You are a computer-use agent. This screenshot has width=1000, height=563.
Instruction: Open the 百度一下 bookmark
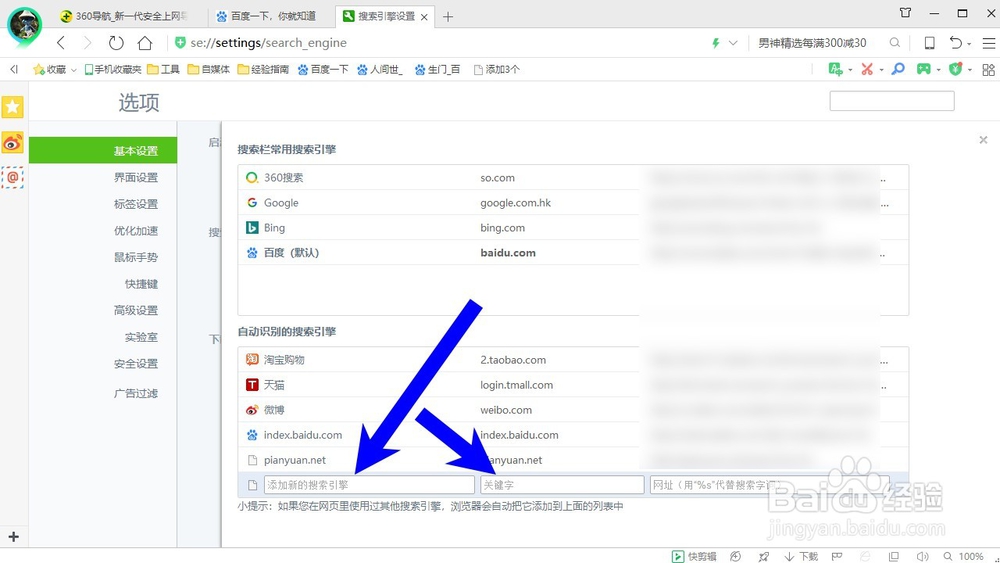323,69
